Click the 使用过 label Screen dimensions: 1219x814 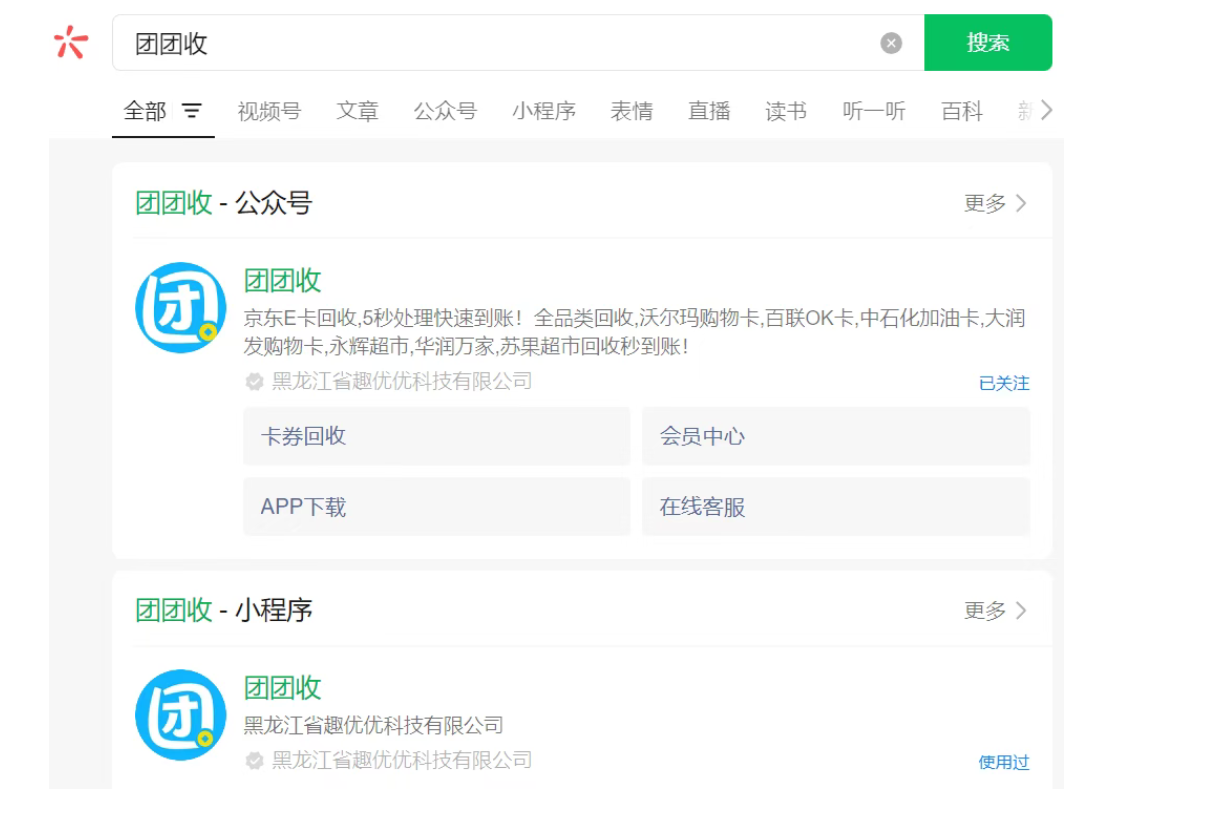click(1004, 762)
